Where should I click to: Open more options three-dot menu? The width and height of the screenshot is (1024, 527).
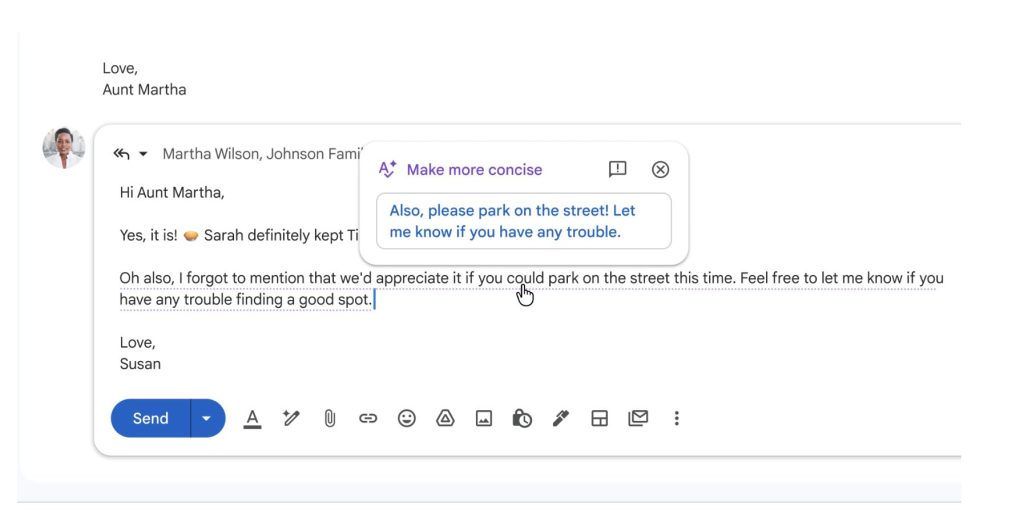click(676, 418)
